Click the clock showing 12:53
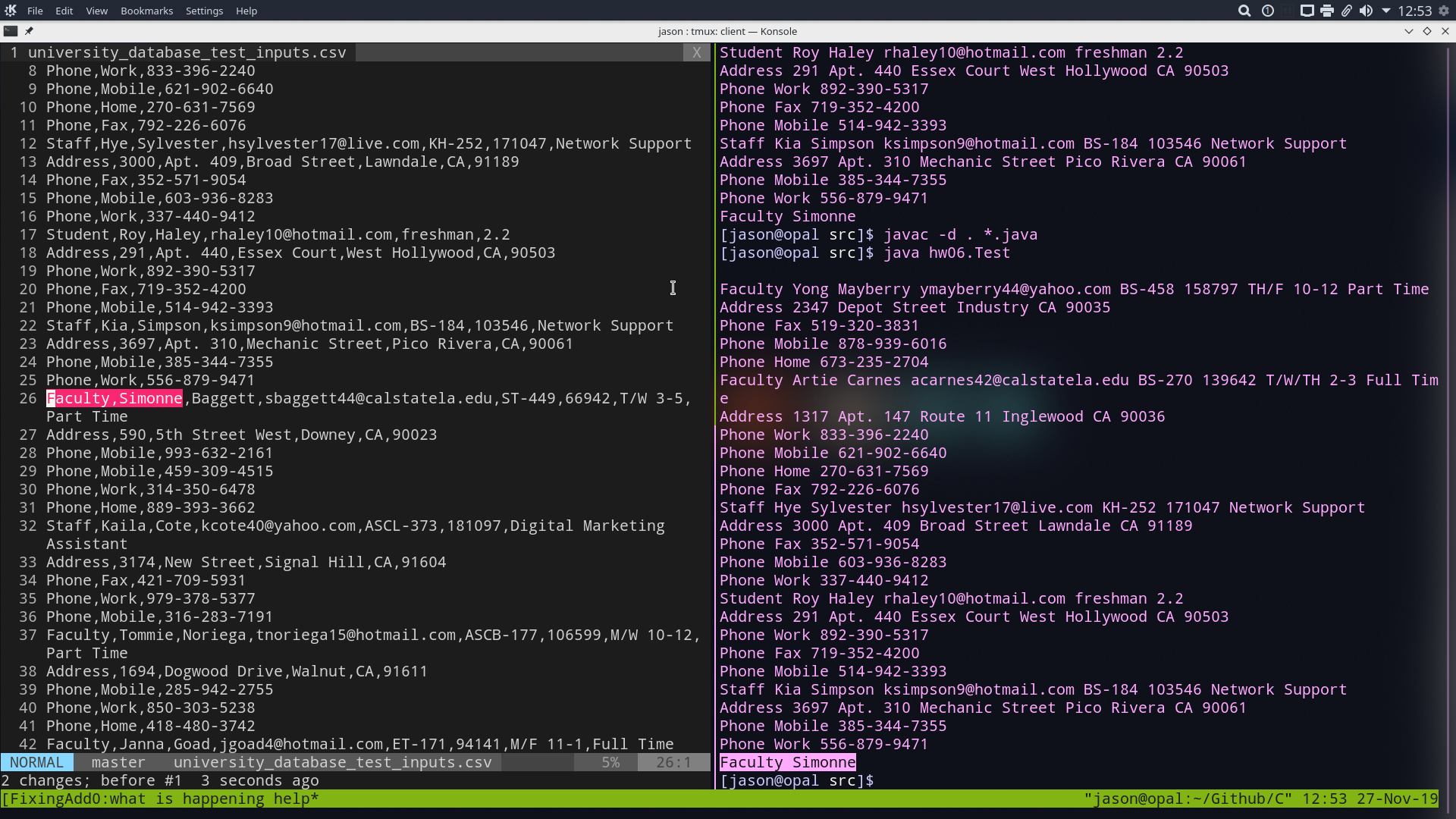Screen dimensions: 1456x819 (1414, 11)
